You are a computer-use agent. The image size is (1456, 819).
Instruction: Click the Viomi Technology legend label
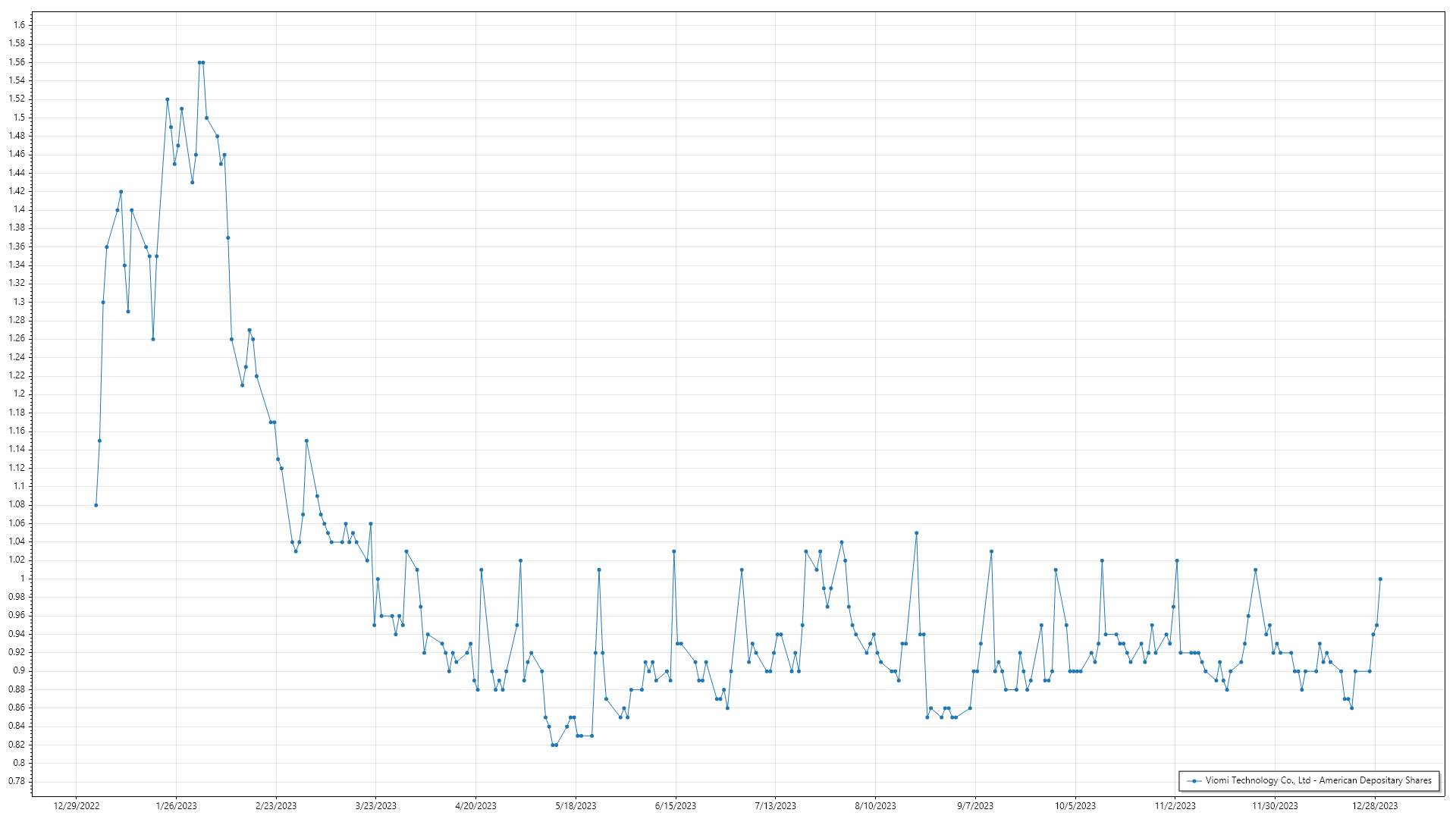1318,780
